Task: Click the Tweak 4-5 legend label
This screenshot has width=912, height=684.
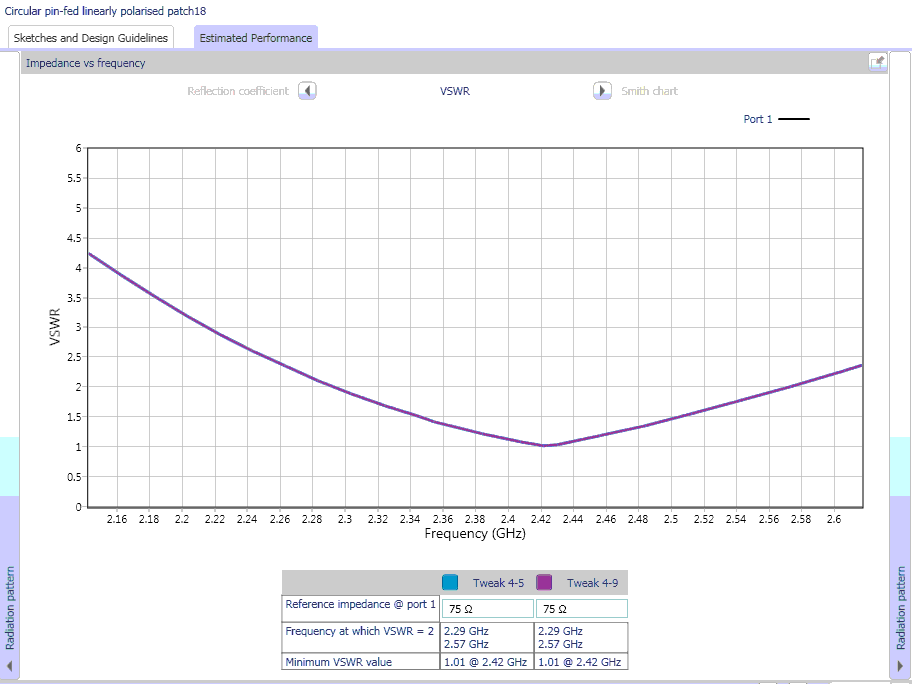Action: (498, 583)
